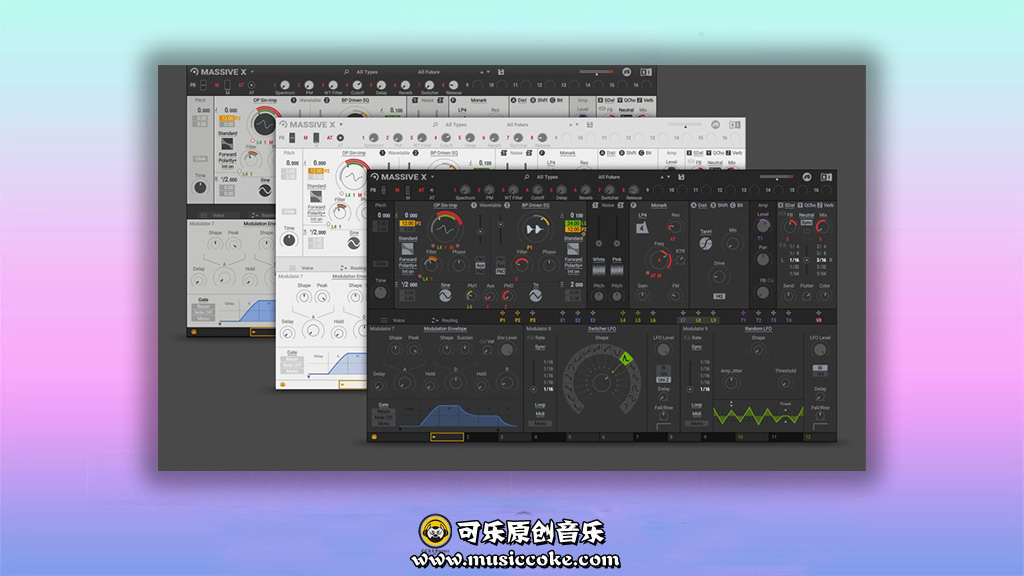Click the TanH waveshaper icon in the front window
This screenshot has width=1024, height=576.
pos(706,244)
